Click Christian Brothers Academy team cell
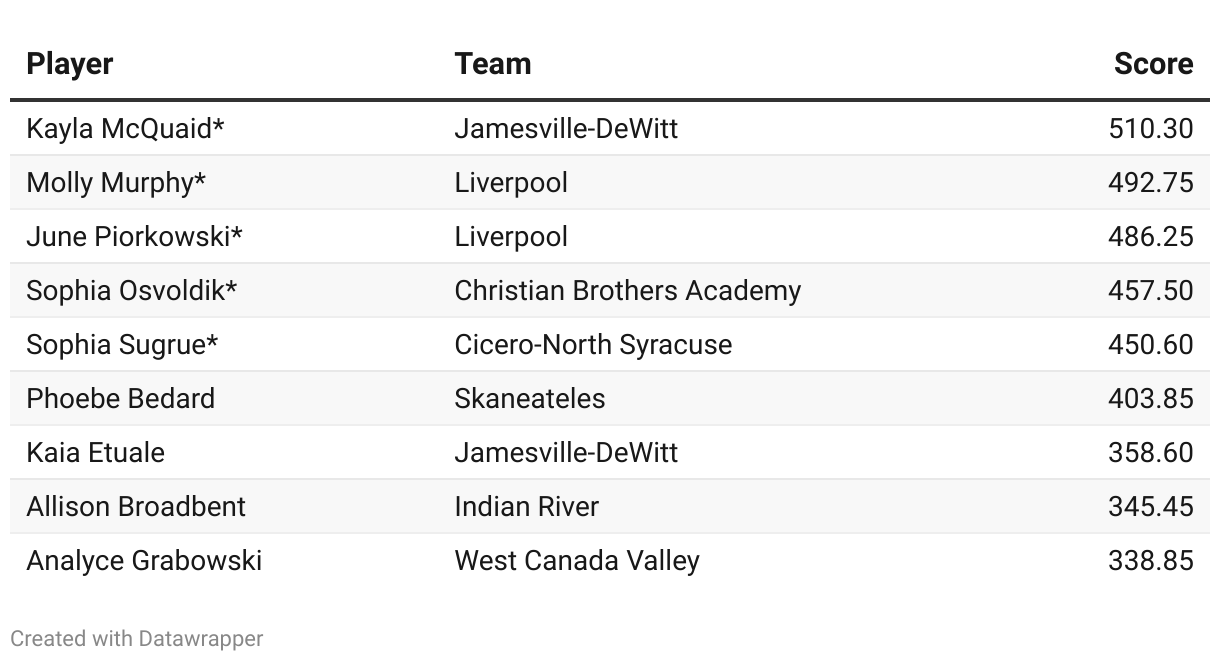 pyautogui.click(x=628, y=291)
